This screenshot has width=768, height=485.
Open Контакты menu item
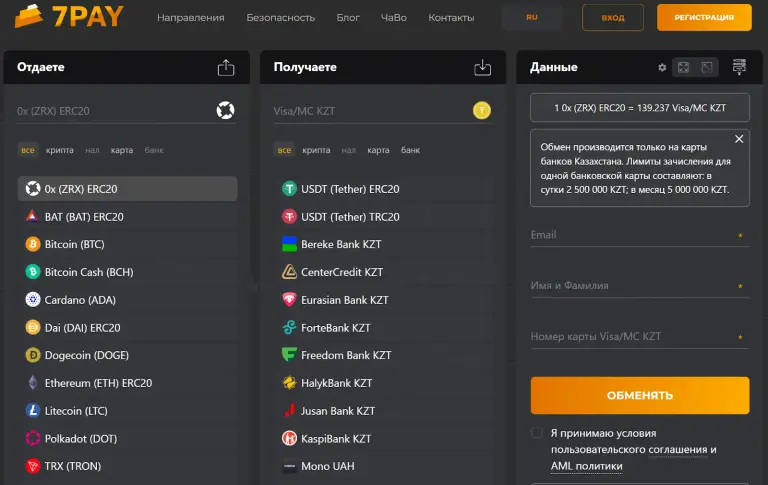point(451,18)
